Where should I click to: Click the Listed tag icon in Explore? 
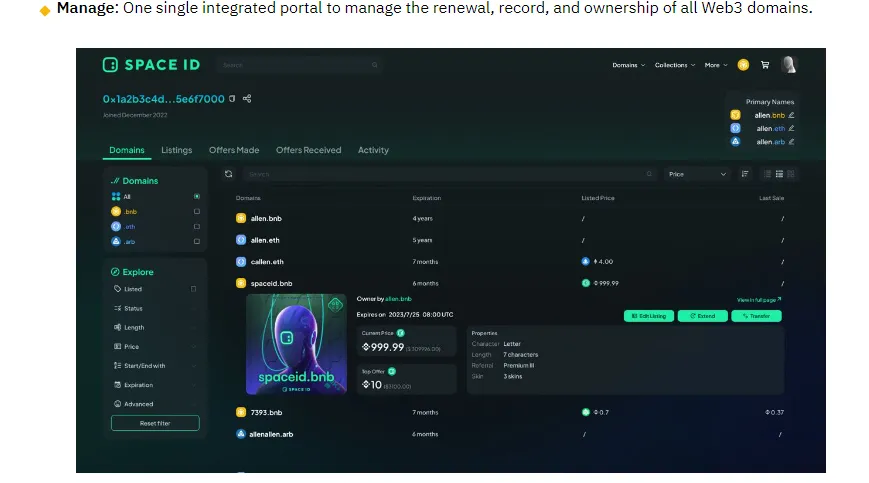click(117, 289)
